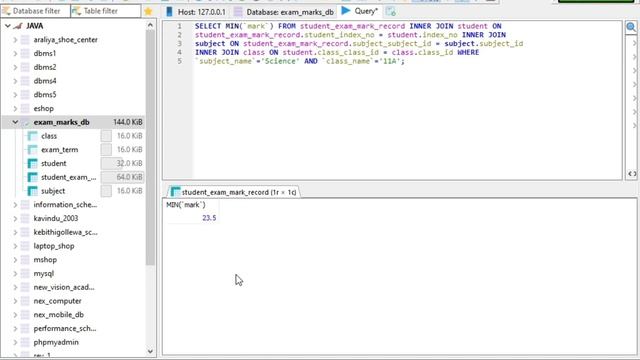Open a new query tab icon
Screen dimensions: 640x360
click(391, 12)
